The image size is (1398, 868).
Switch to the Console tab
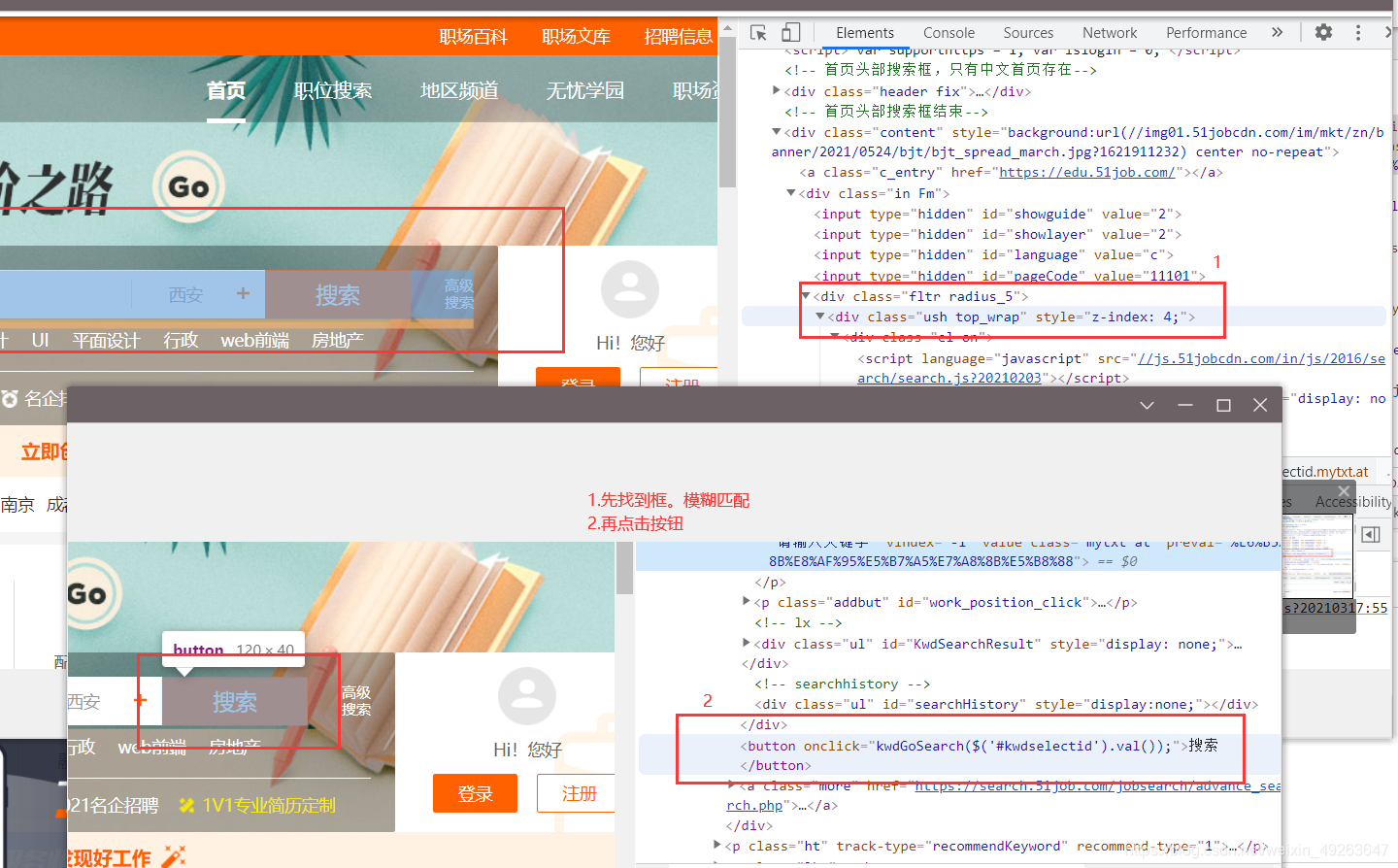[x=949, y=32]
